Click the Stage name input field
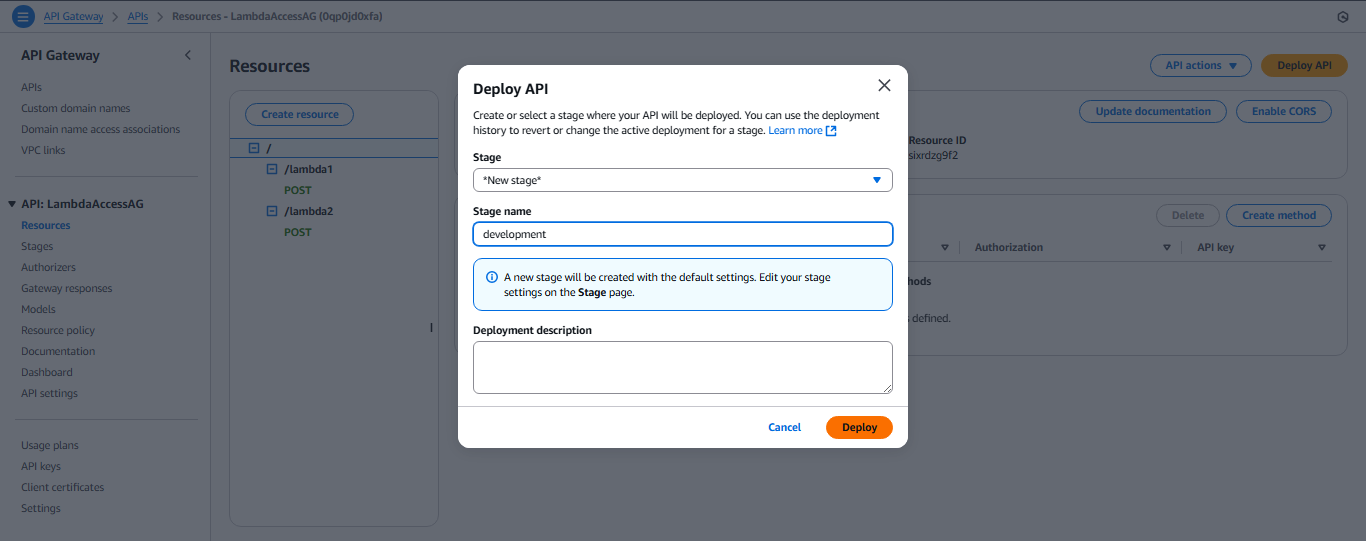 (x=682, y=234)
